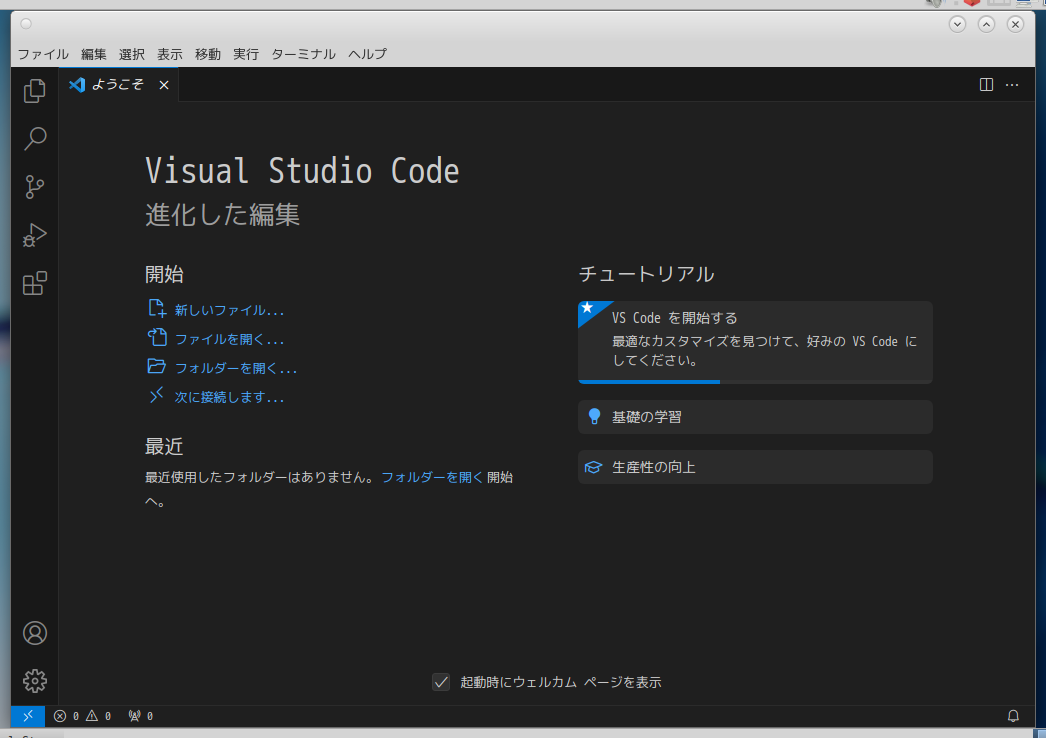
Task: Click the 最近 section heading
Action: pos(164,446)
